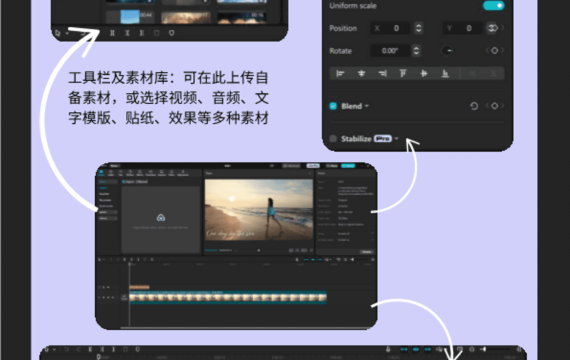The width and height of the screenshot is (570, 360).
Task: Click the Position X value field
Action: click(x=391, y=28)
